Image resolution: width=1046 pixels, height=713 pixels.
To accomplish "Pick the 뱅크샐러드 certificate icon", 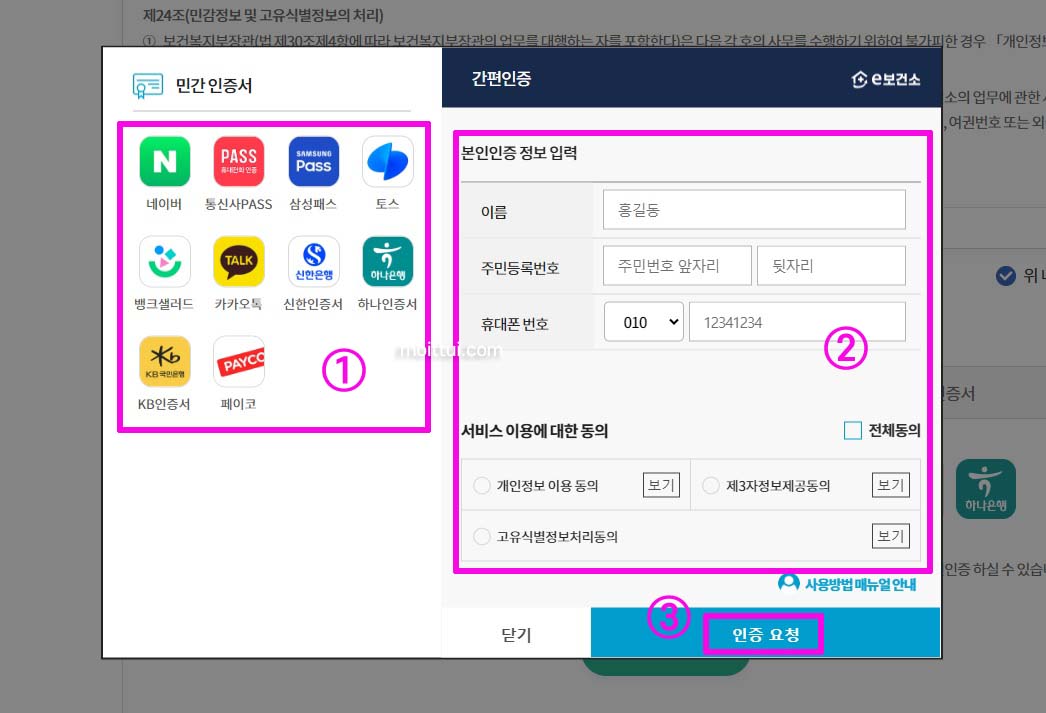I will click(163, 261).
